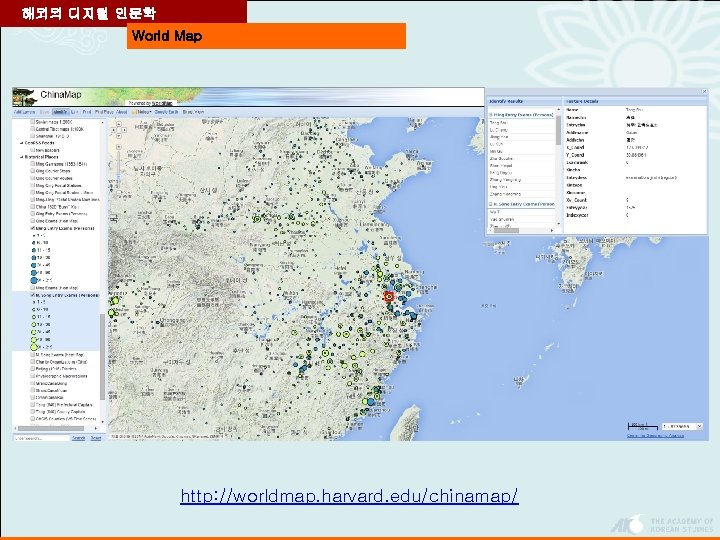Open the worldmap.harvard.edu/chinamap link
This screenshot has height=540, width=720.
pyautogui.click(x=349, y=496)
